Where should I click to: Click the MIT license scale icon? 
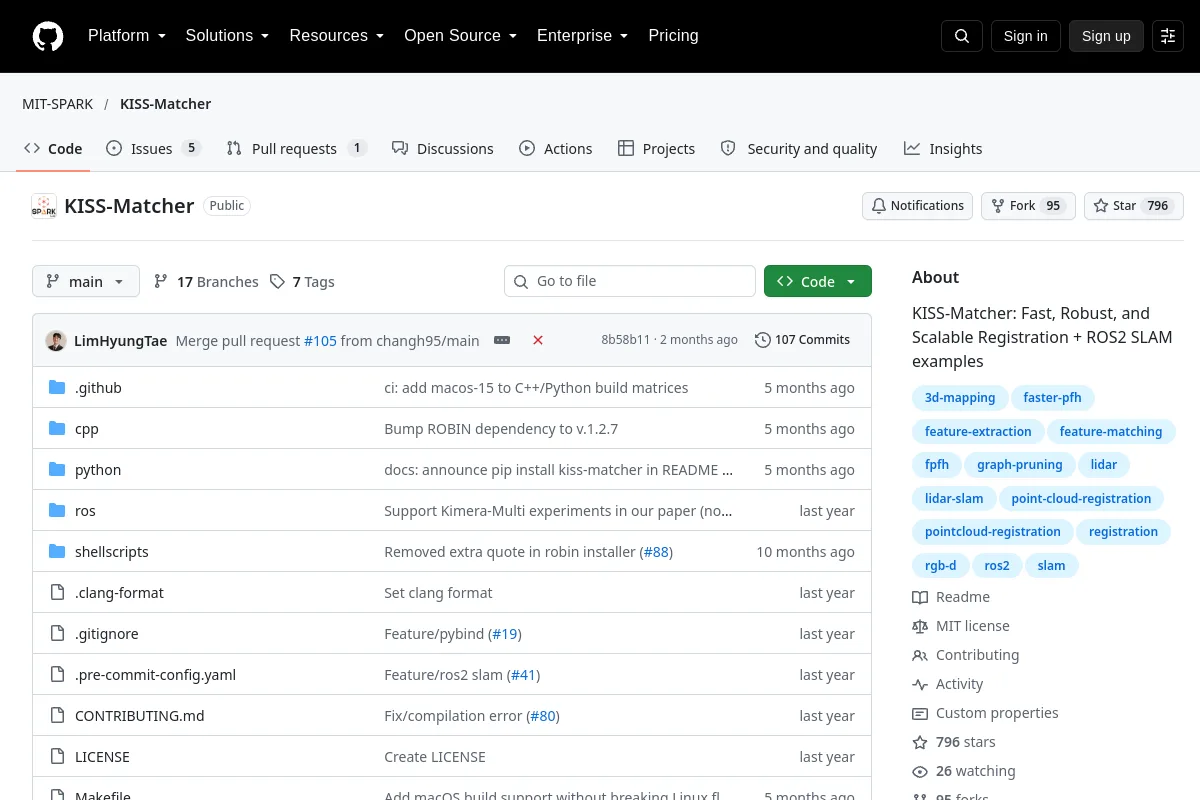920,626
